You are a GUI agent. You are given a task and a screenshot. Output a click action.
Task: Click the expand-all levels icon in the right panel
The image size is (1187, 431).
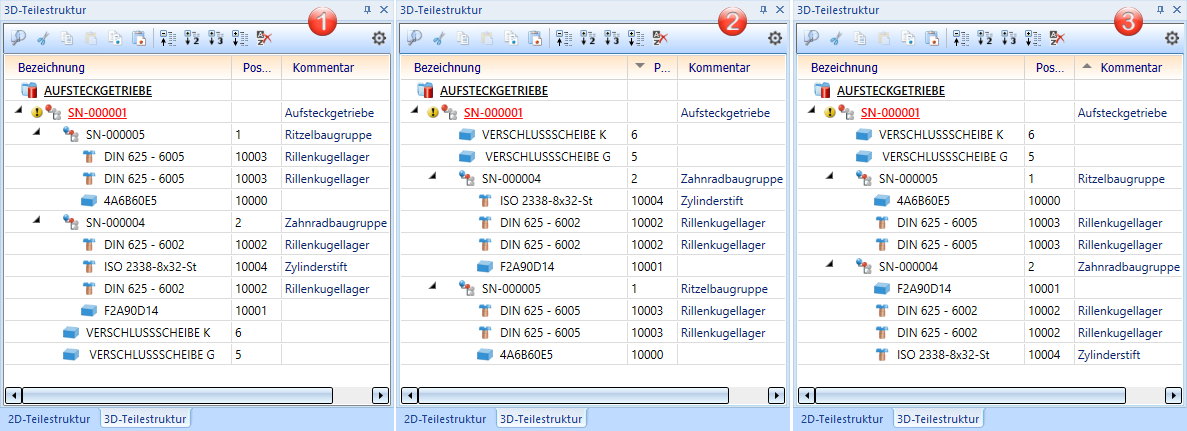[x=1033, y=38]
